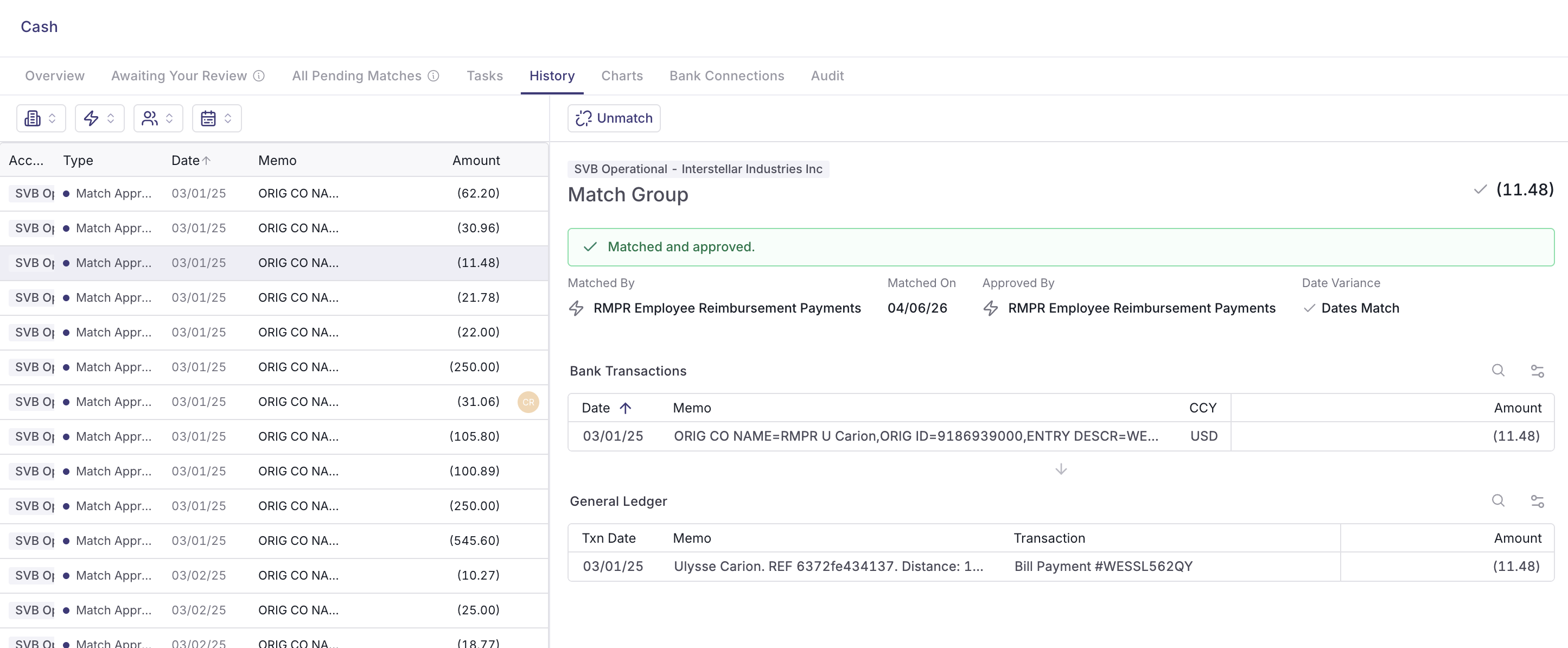Click the Txn Date column header

tap(608, 538)
